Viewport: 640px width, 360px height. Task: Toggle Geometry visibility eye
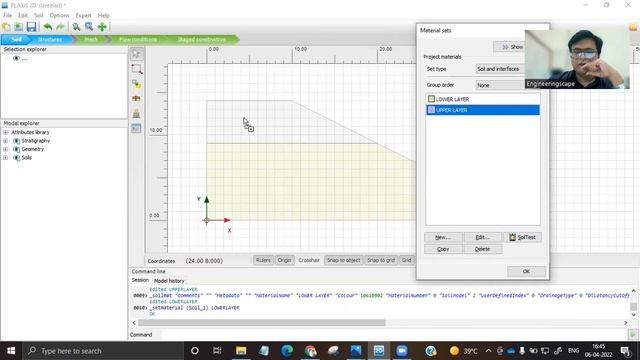[x=16, y=149]
